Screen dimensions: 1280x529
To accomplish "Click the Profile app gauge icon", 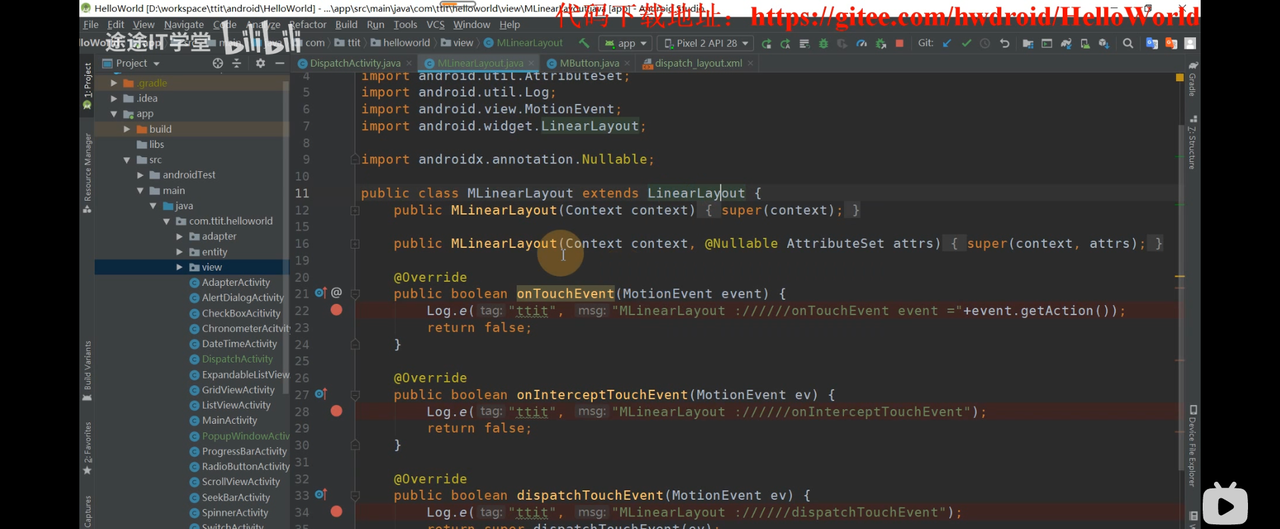I will pyautogui.click(x=861, y=43).
